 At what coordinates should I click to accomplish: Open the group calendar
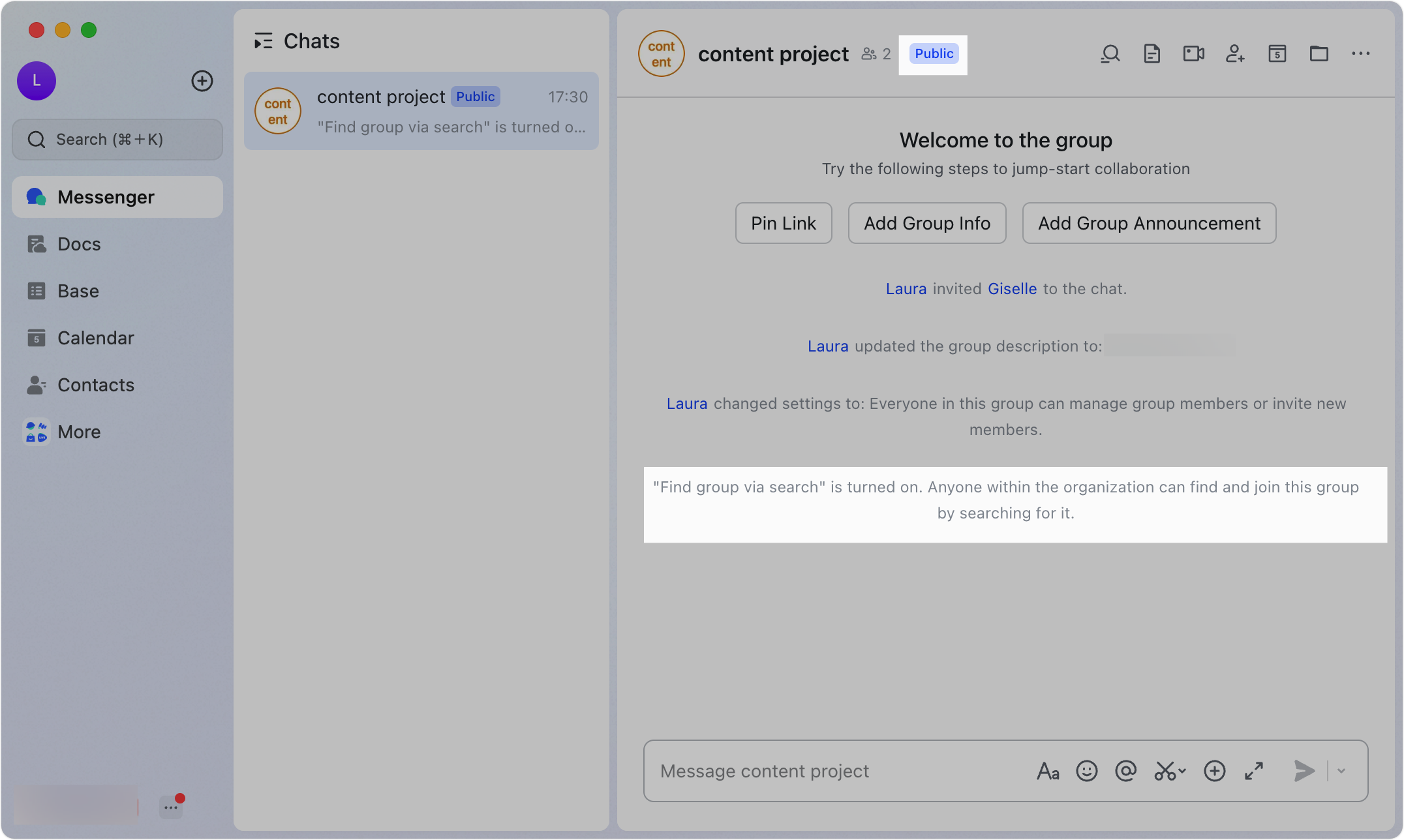click(x=1277, y=53)
